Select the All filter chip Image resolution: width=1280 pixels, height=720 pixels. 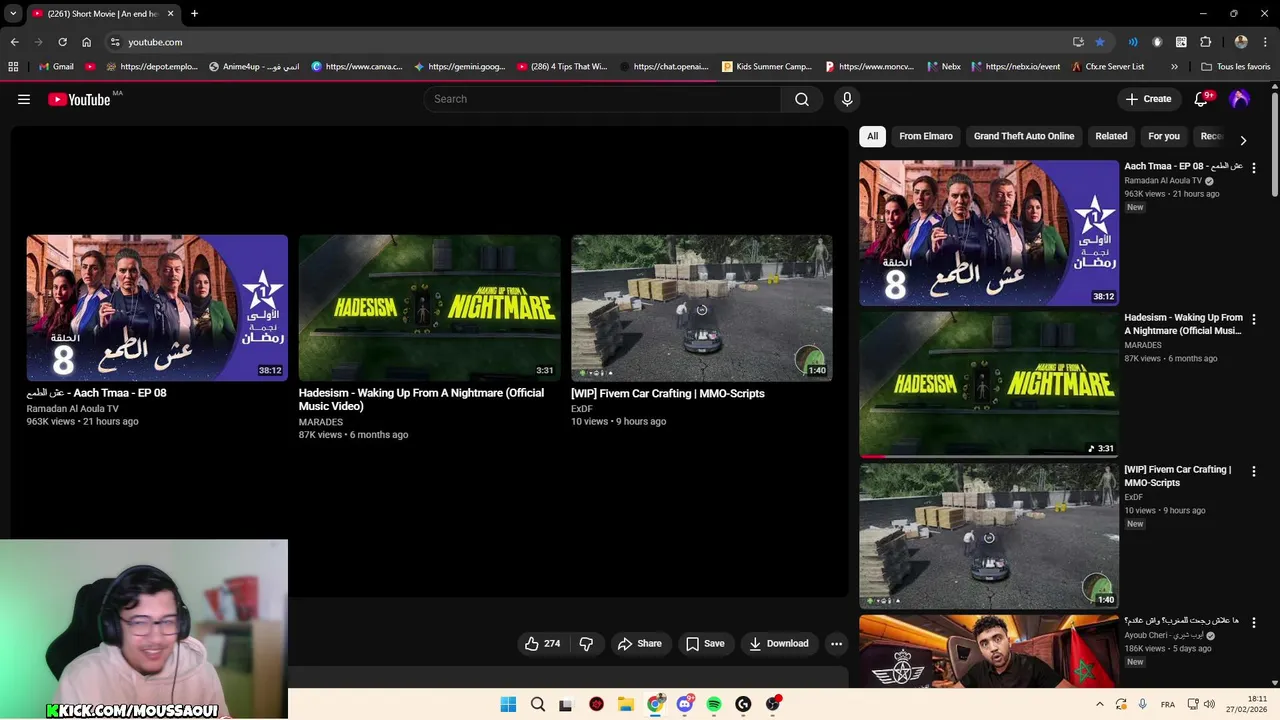coord(872,136)
